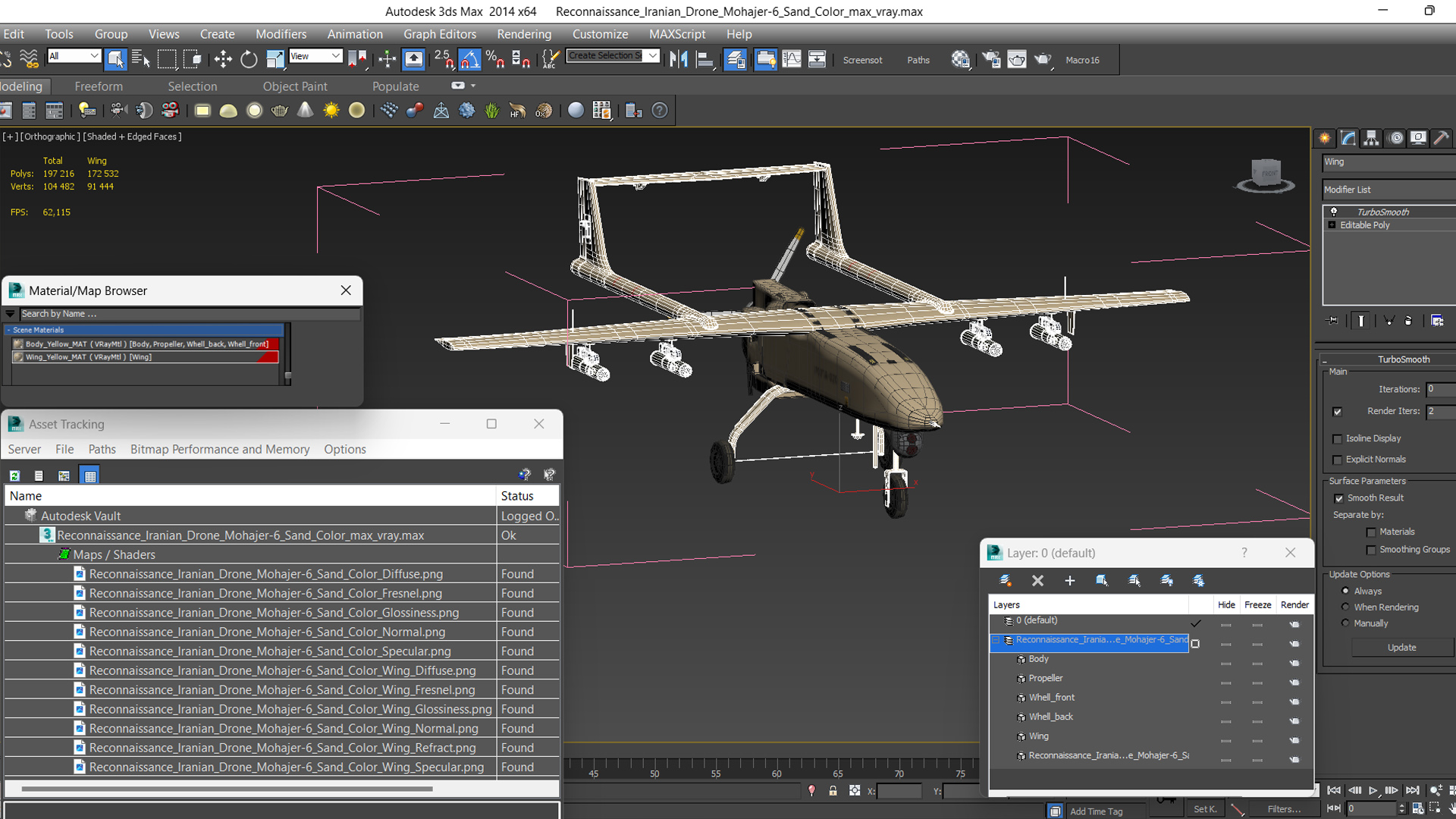Click the Align tool icon
This screenshot has width=1456, height=819.
[x=705, y=59]
